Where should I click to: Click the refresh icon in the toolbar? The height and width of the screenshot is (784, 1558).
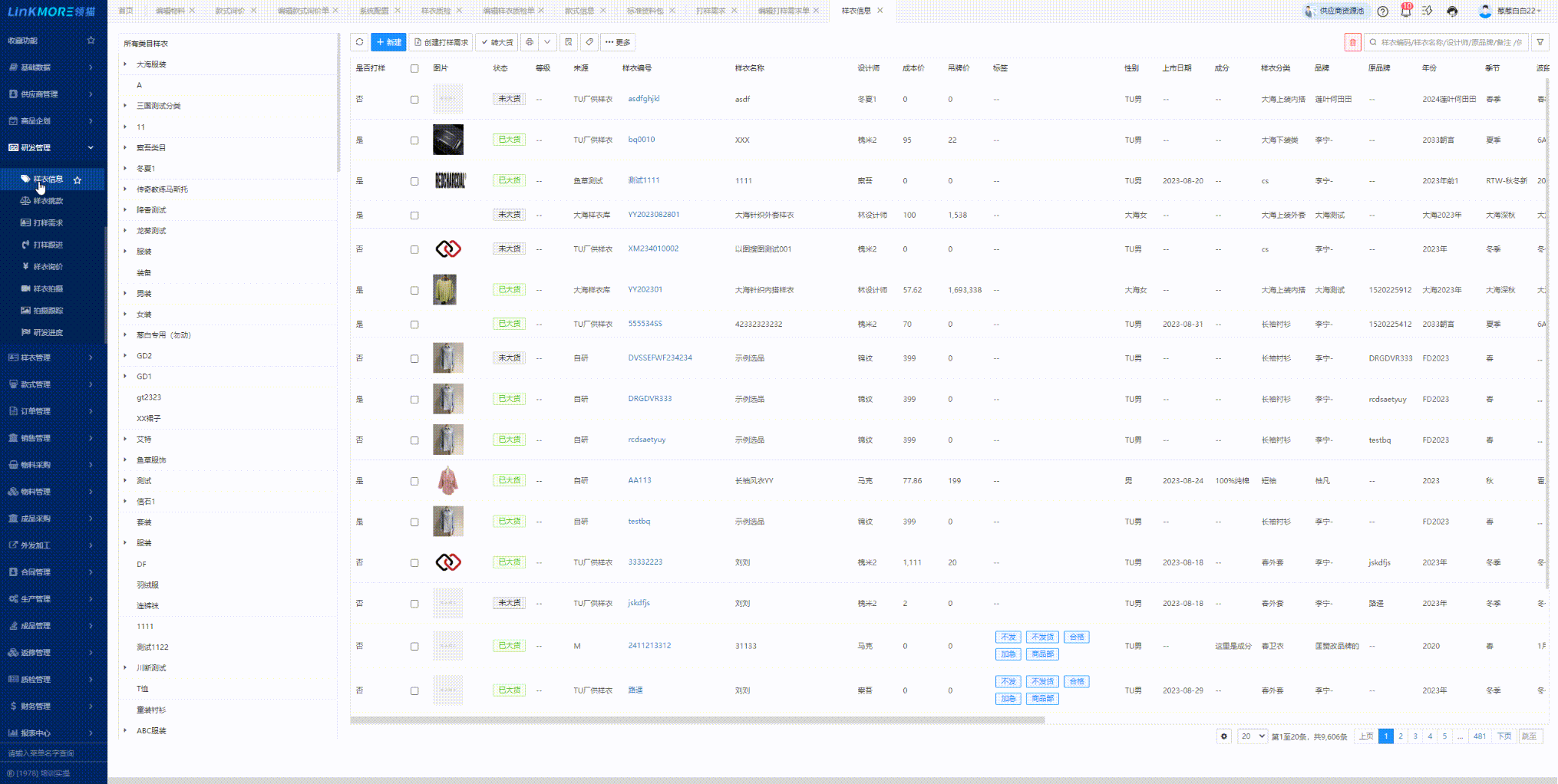[359, 42]
